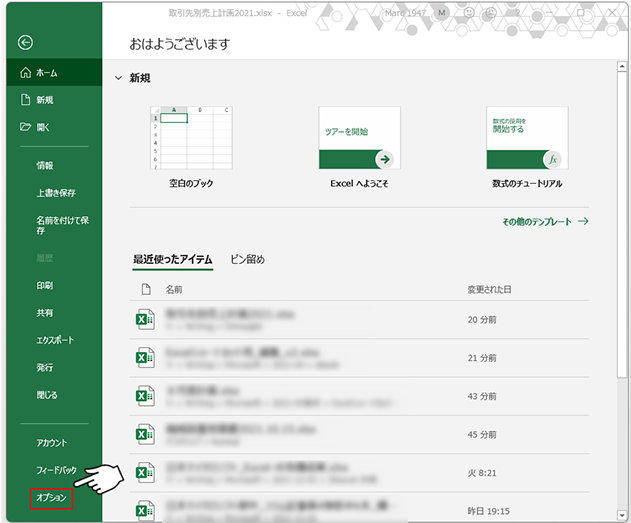
Task: Open the Excel へようこそ tour template
Action: tap(359, 138)
